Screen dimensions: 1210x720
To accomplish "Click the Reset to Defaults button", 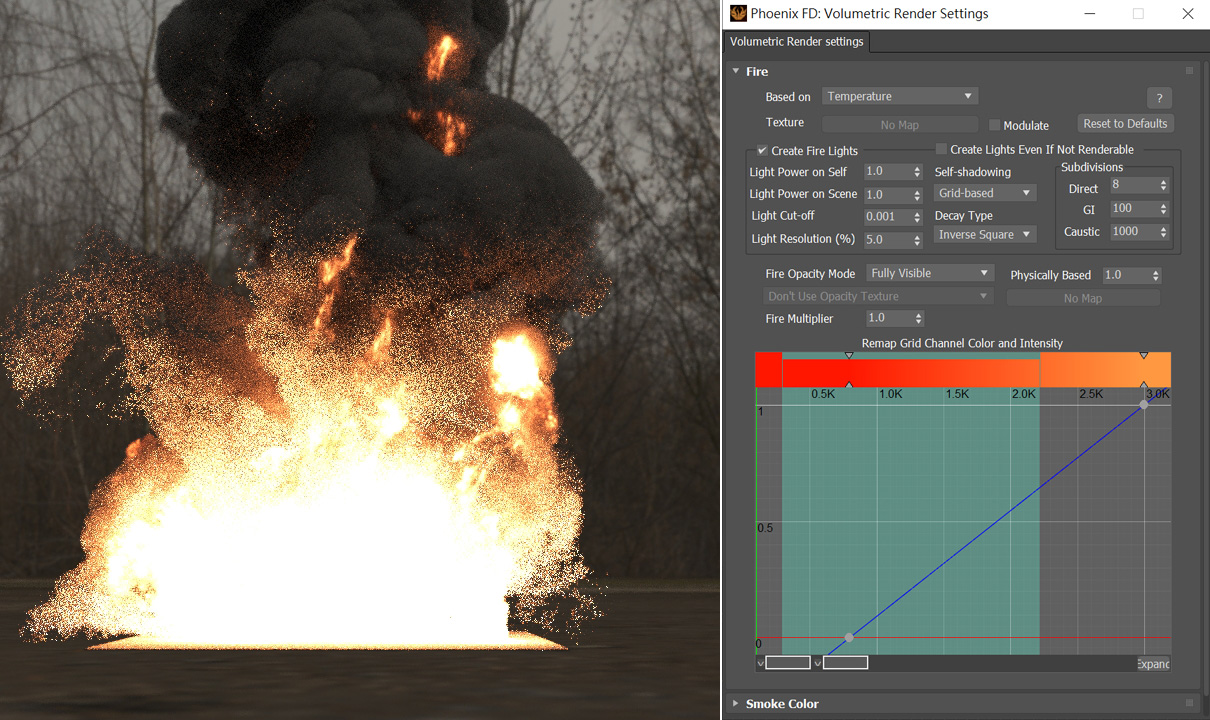I will pyautogui.click(x=1125, y=123).
